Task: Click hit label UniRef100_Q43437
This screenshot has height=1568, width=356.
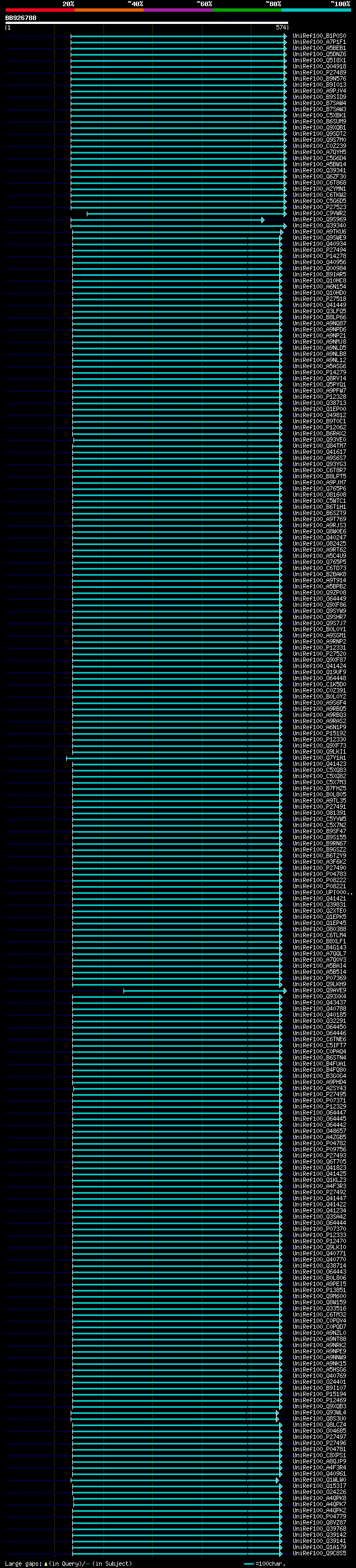Action: (x=319, y=1002)
